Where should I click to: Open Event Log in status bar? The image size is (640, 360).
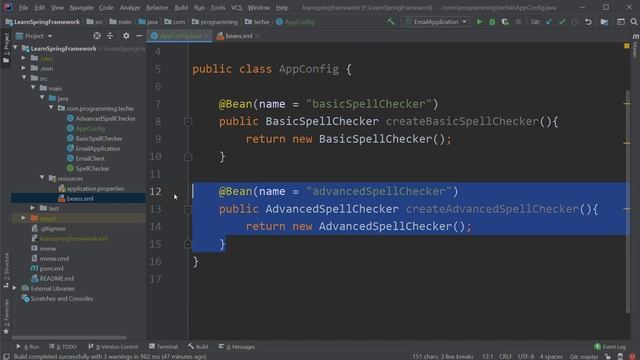pos(610,347)
